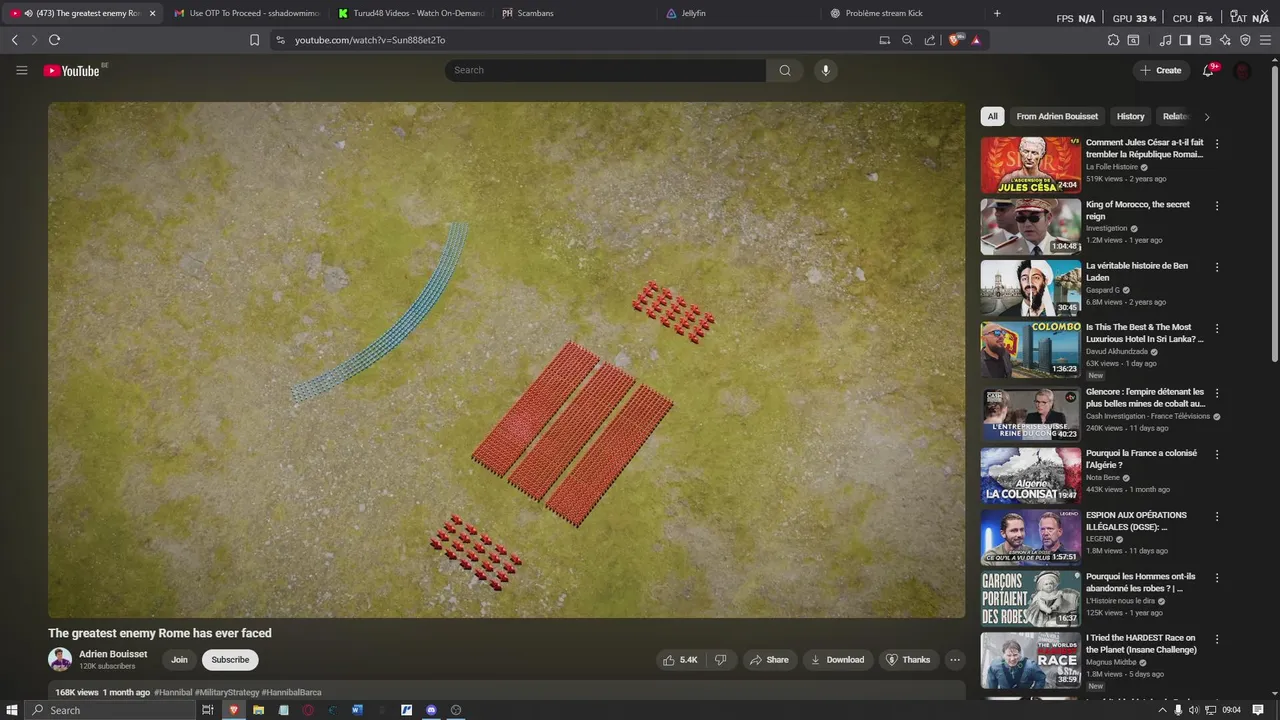Reload the page
Viewport: 1280px width, 720px height.
click(x=54, y=40)
